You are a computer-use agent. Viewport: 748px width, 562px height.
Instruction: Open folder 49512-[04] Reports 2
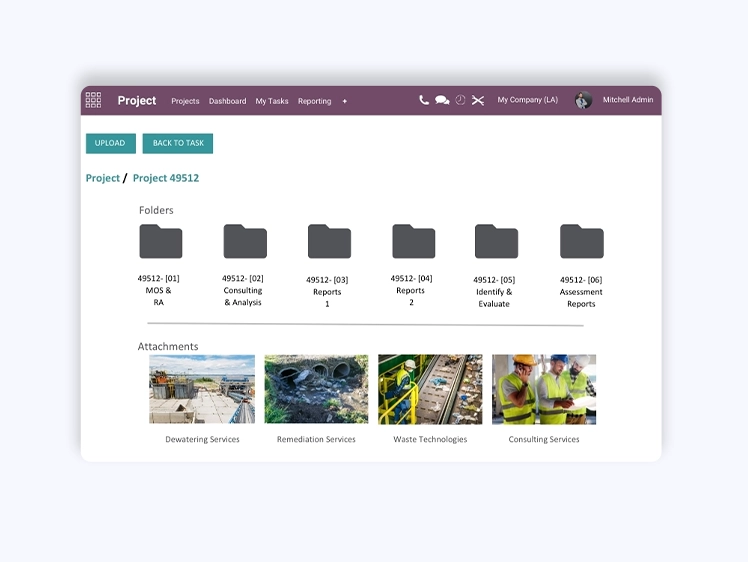pyautogui.click(x=414, y=241)
